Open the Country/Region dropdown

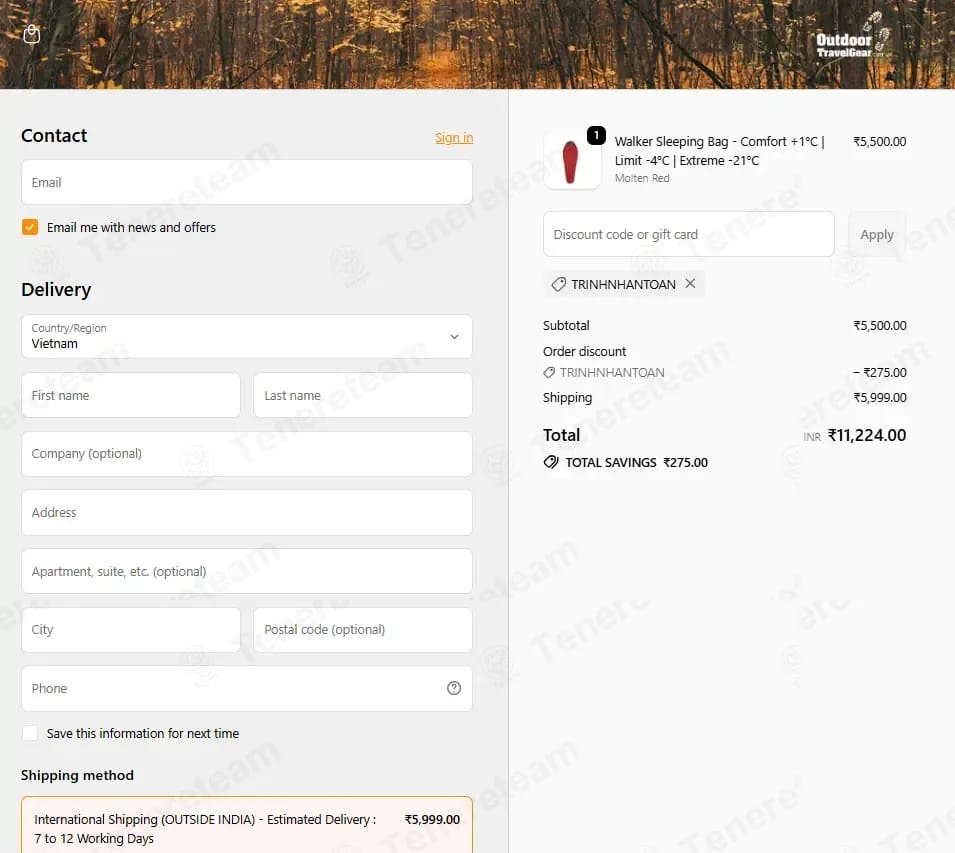(247, 337)
